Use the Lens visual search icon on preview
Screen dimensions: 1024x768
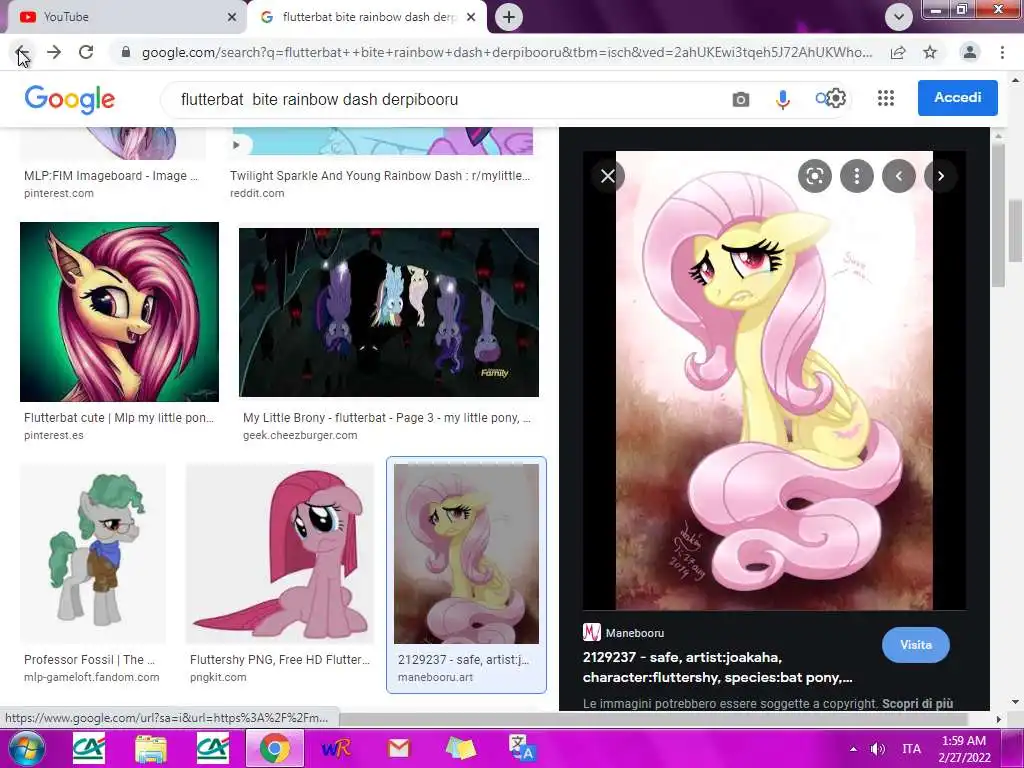click(x=814, y=176)
